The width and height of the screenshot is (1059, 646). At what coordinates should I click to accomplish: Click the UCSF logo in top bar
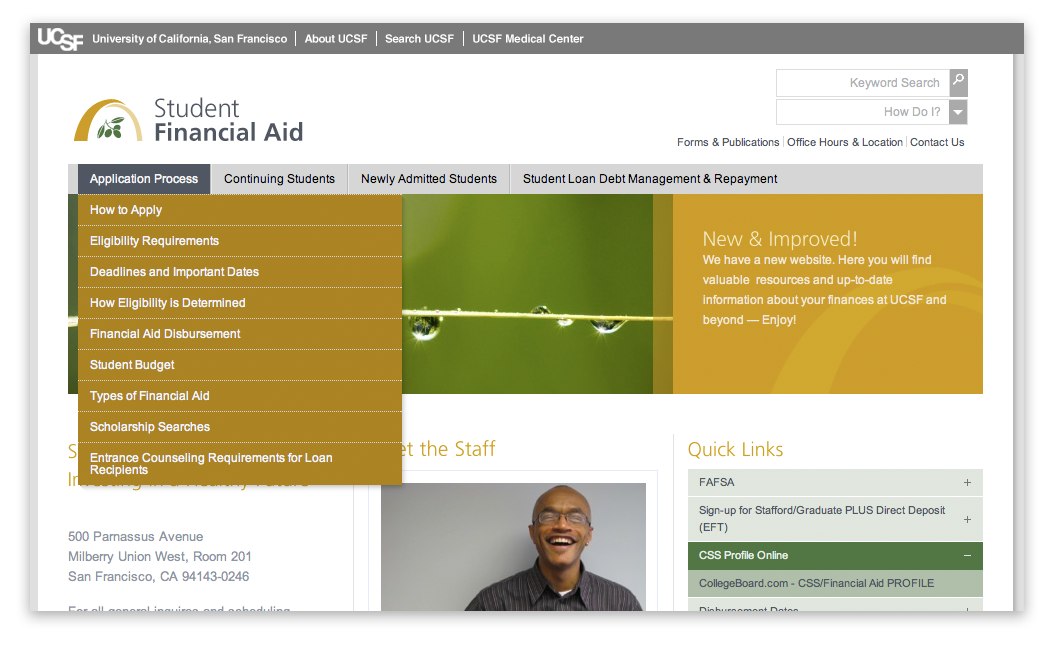pyautogui.click(x=60, y=39)
